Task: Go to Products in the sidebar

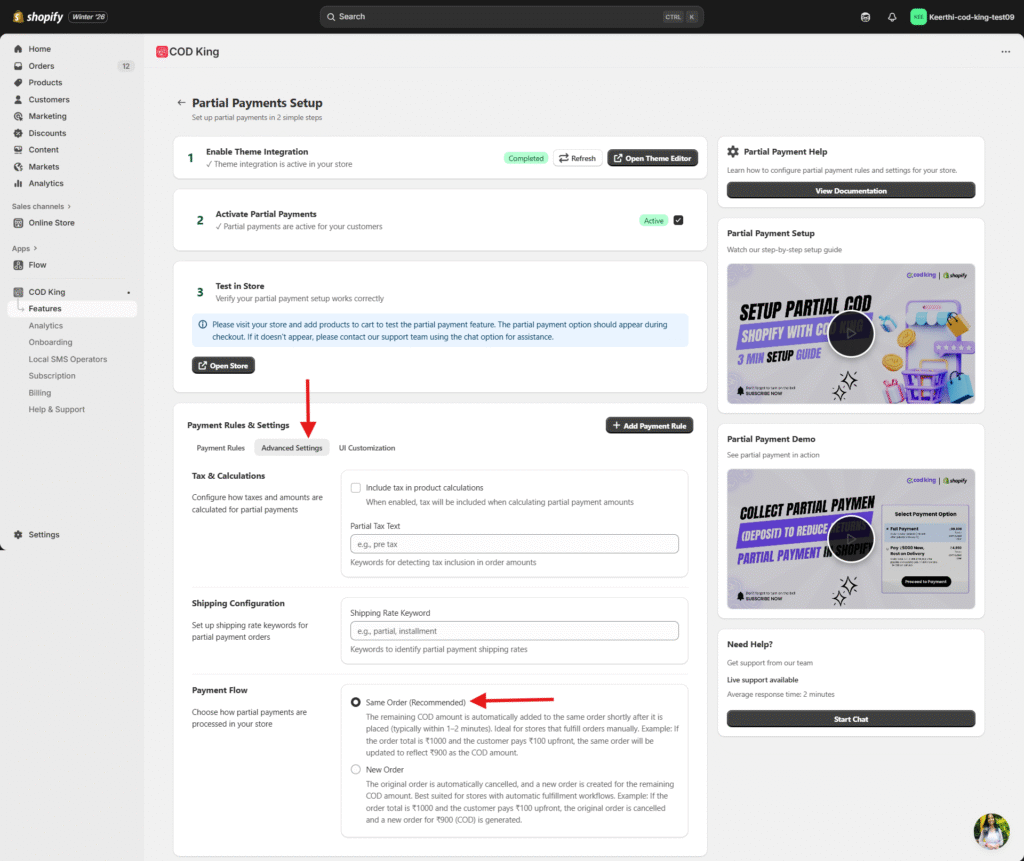Action: (45, 83)
